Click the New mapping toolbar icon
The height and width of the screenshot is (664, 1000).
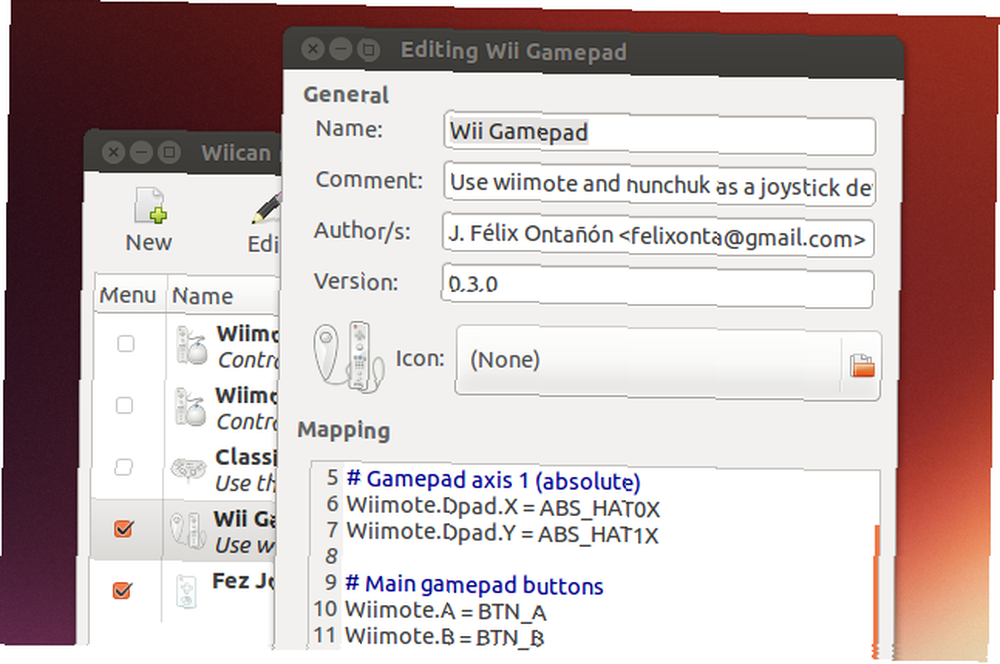pos(151,205)
